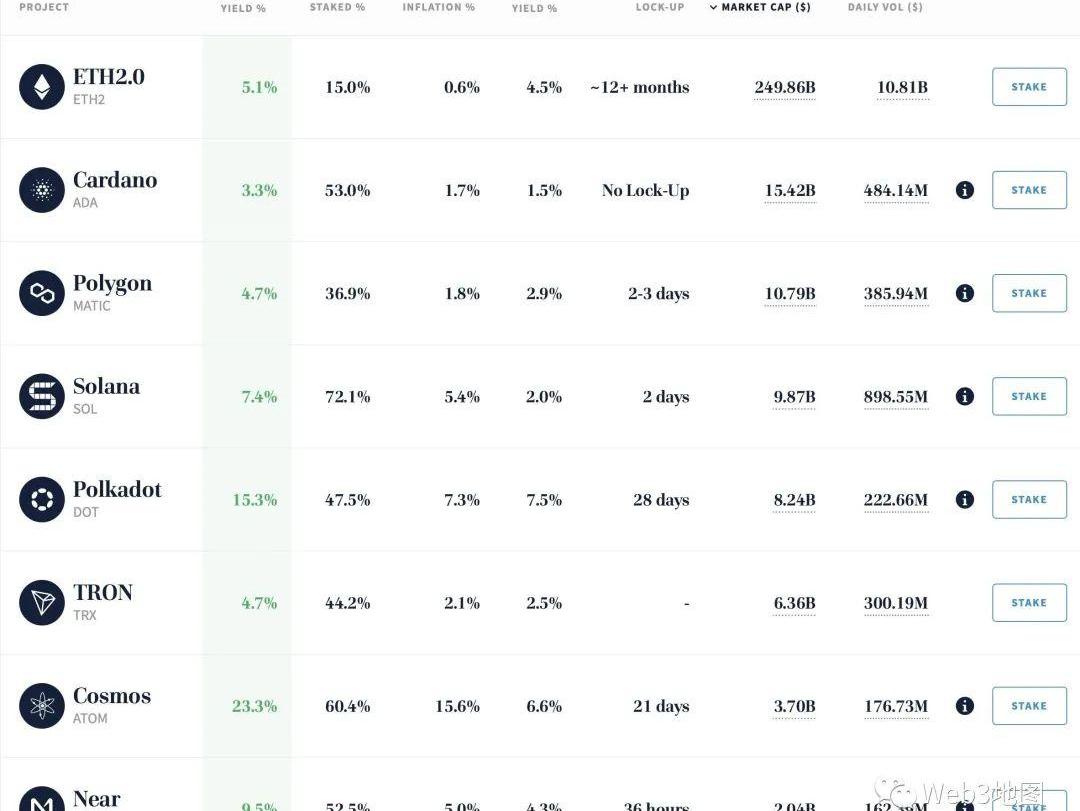Open the info icon in Cardano row
The image size is (1080, 811).
[x=964, y=190]
